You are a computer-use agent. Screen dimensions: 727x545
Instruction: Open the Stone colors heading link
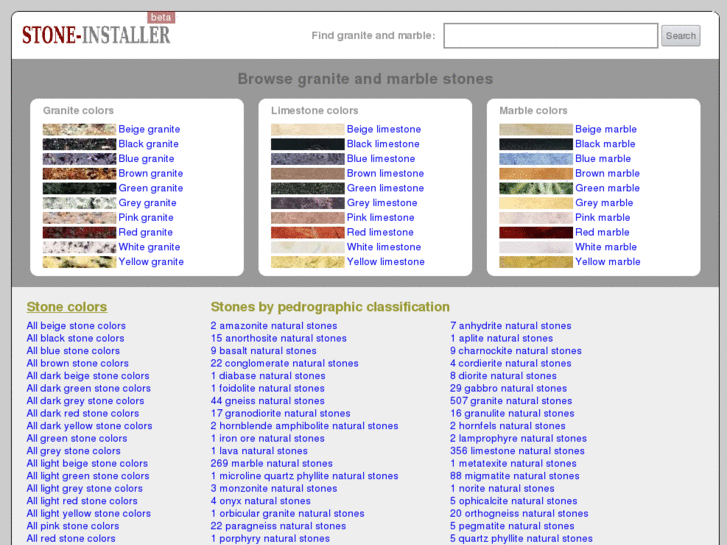(x=67, y=307)
